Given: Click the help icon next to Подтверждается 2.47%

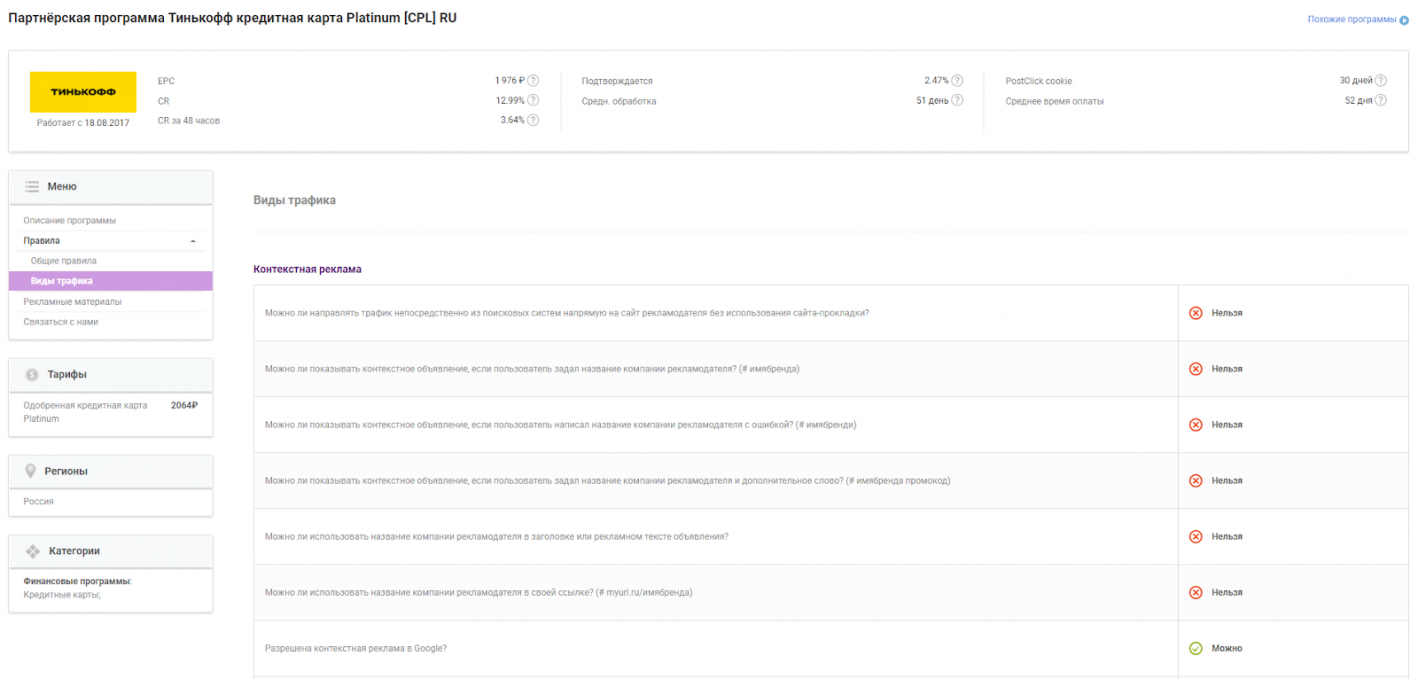Looking at the screenshot, I should pos(957,81).
